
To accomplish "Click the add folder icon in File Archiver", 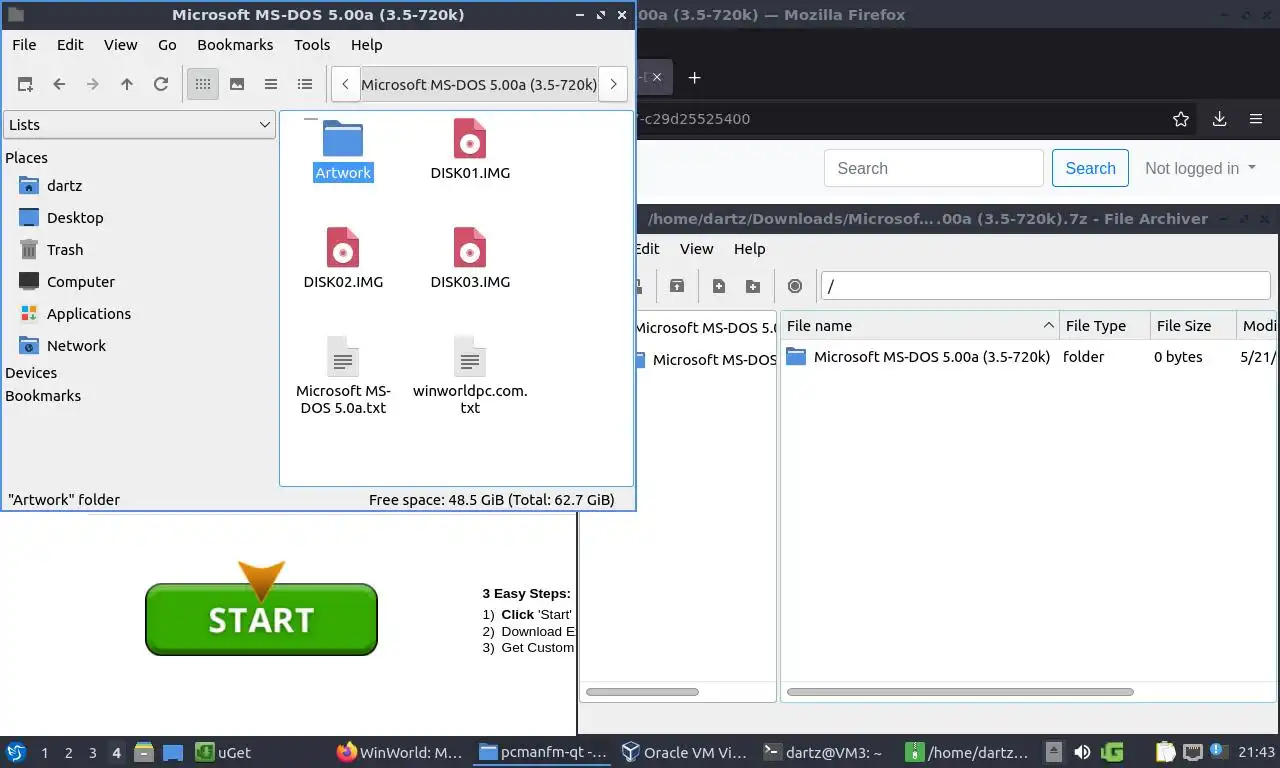I will tap(753, 286).
